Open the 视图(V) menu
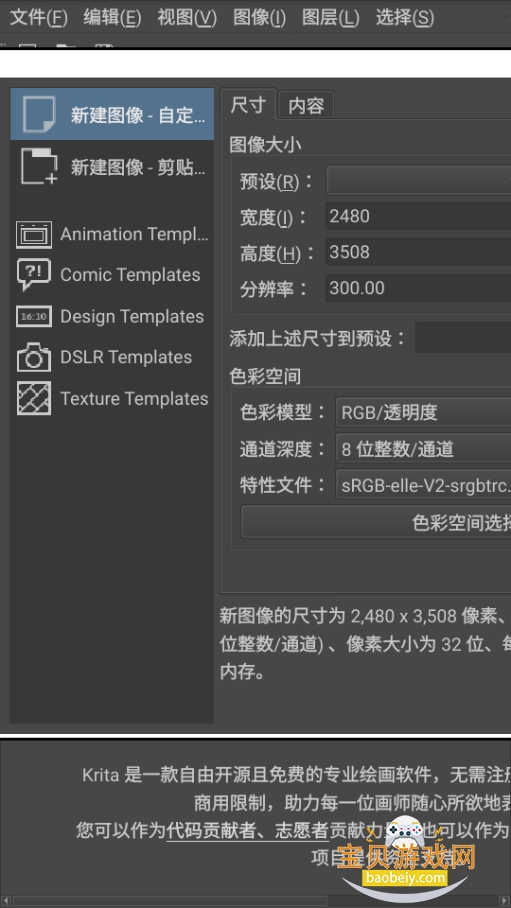Image resolution: width=511 pixels, height=908 pixels. tap(187, 17)
